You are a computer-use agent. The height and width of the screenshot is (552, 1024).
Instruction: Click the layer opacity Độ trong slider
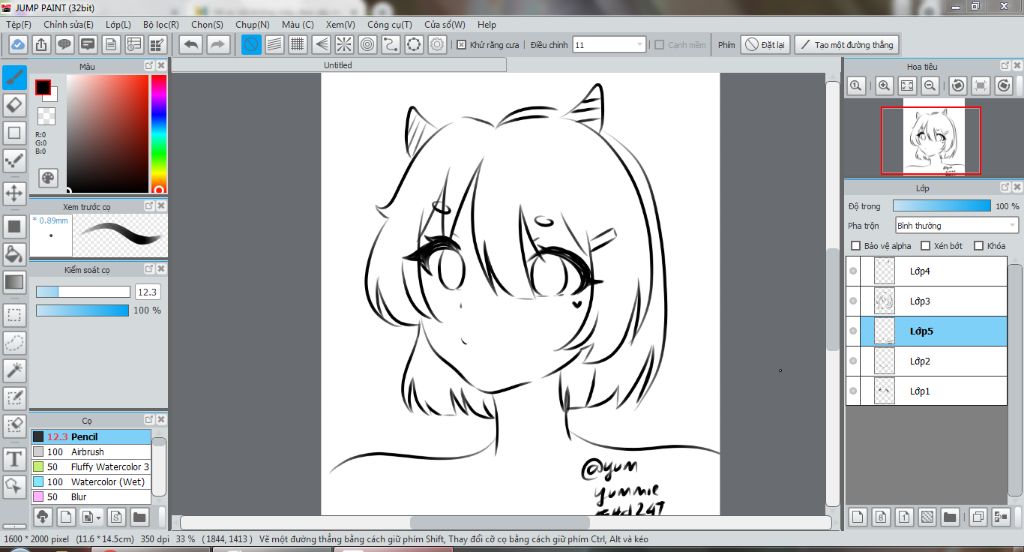pyautogui.click(x=942, y=206)
